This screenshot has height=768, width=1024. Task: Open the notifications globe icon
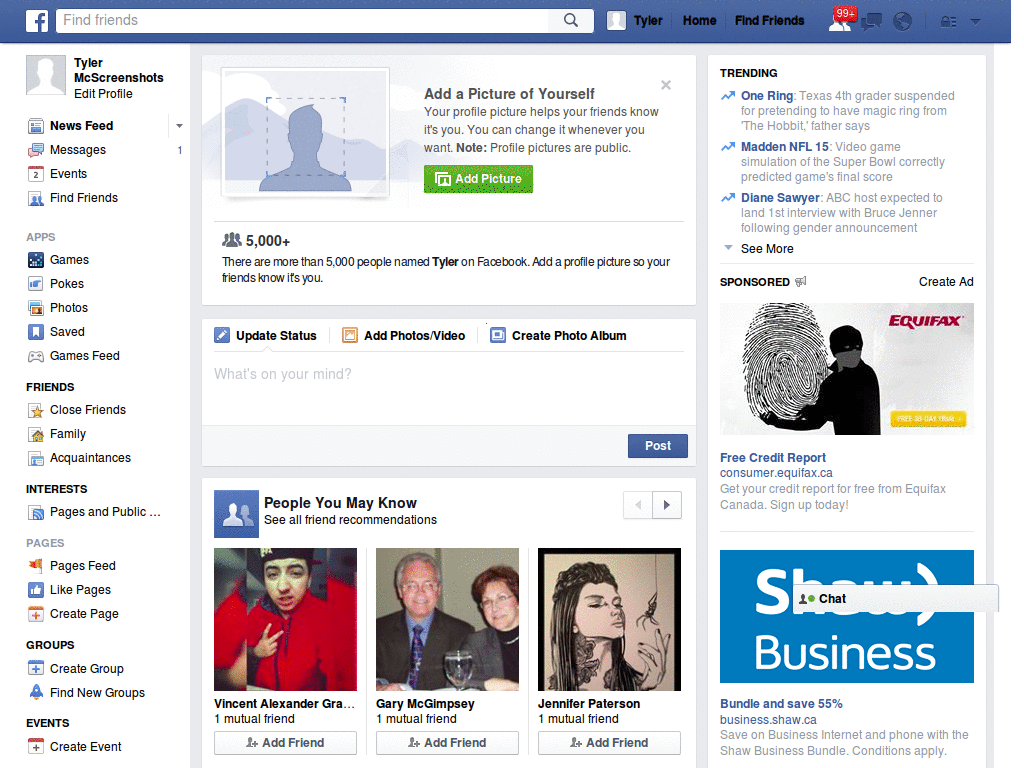903,22
